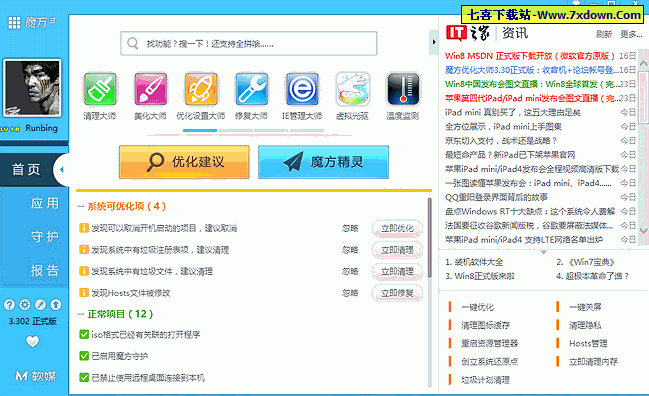649x396 pixels.
Task: Click the magnifier icon in the search box
Action: (x=132, y=43)
